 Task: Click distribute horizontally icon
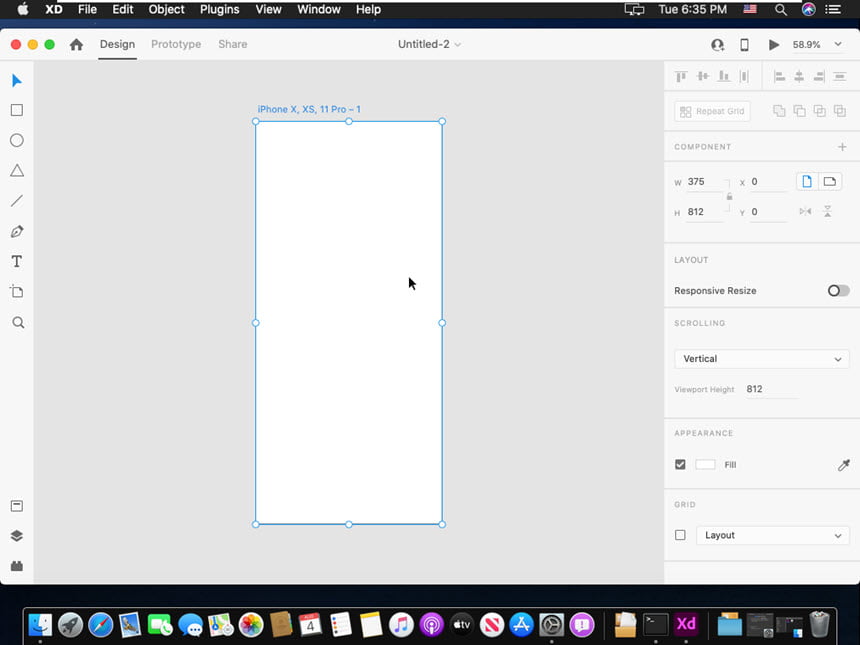[744, 76]
